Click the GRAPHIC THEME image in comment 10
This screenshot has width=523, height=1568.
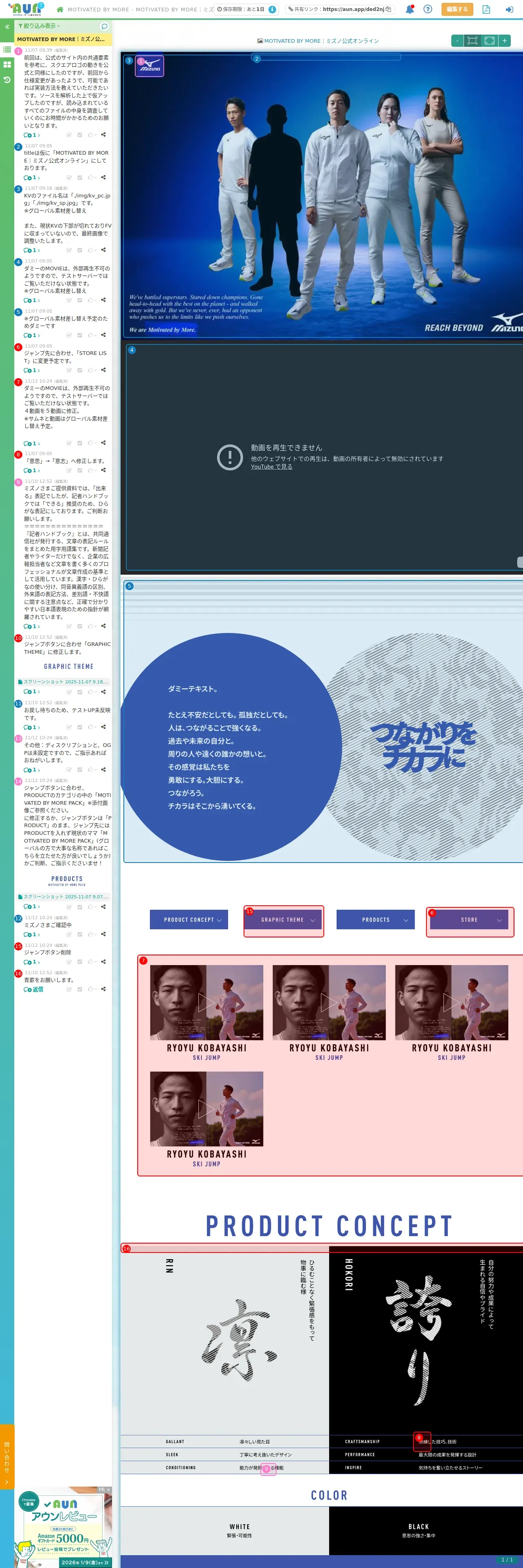[x=69, y=666]
